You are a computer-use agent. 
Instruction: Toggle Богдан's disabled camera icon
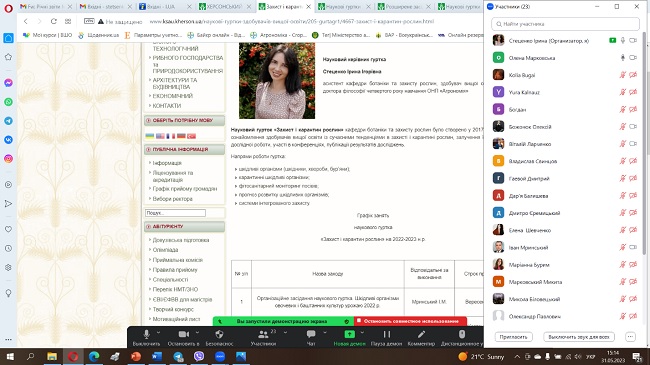click(x=633, y=110)
